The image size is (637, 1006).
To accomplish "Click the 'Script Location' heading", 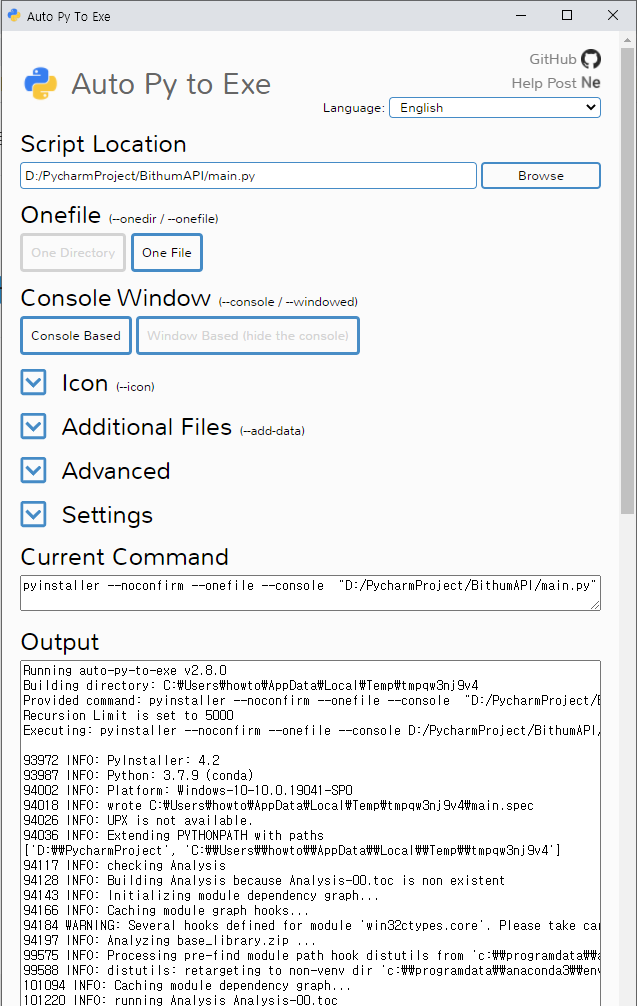I will (103, 144).
